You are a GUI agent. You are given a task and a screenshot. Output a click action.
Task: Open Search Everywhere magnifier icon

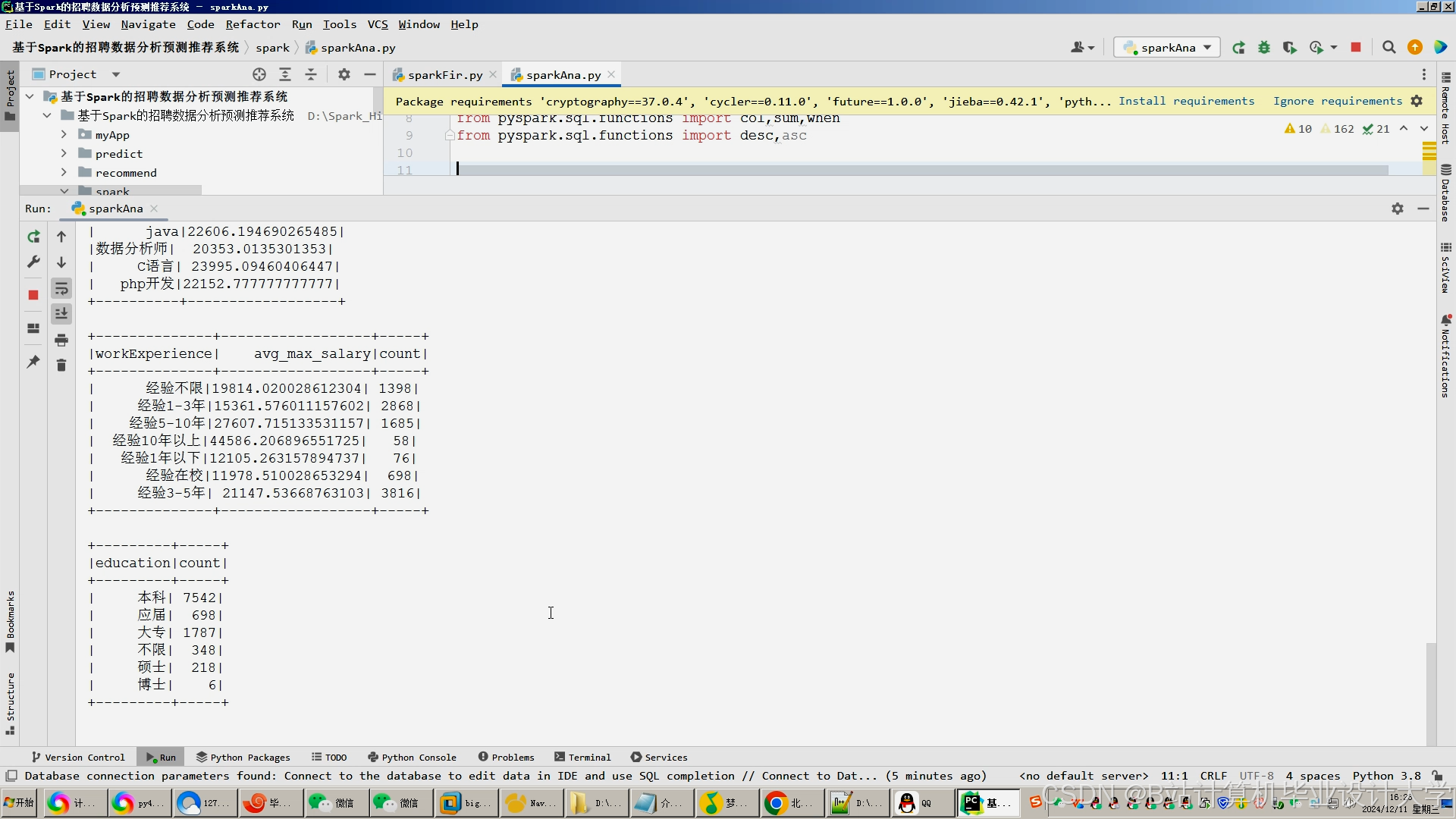[1389, 47]
